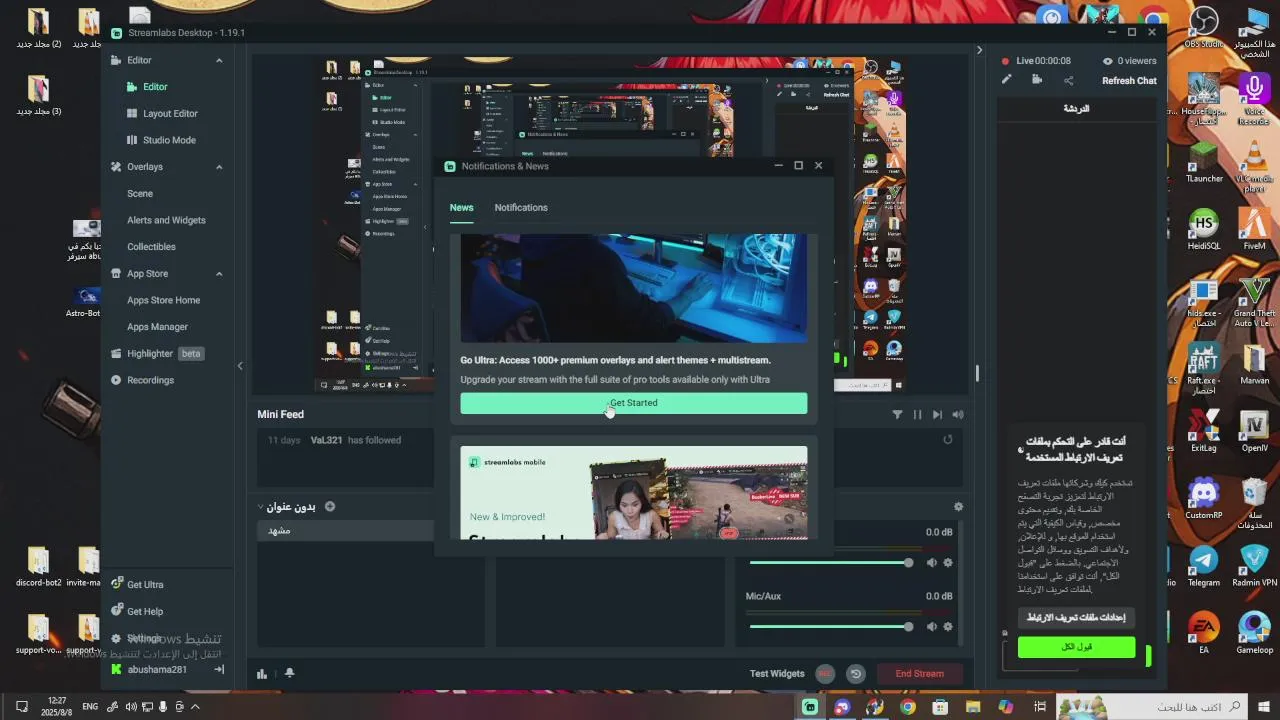
Task: Switch to the News tab
Action: coord(461,208)
